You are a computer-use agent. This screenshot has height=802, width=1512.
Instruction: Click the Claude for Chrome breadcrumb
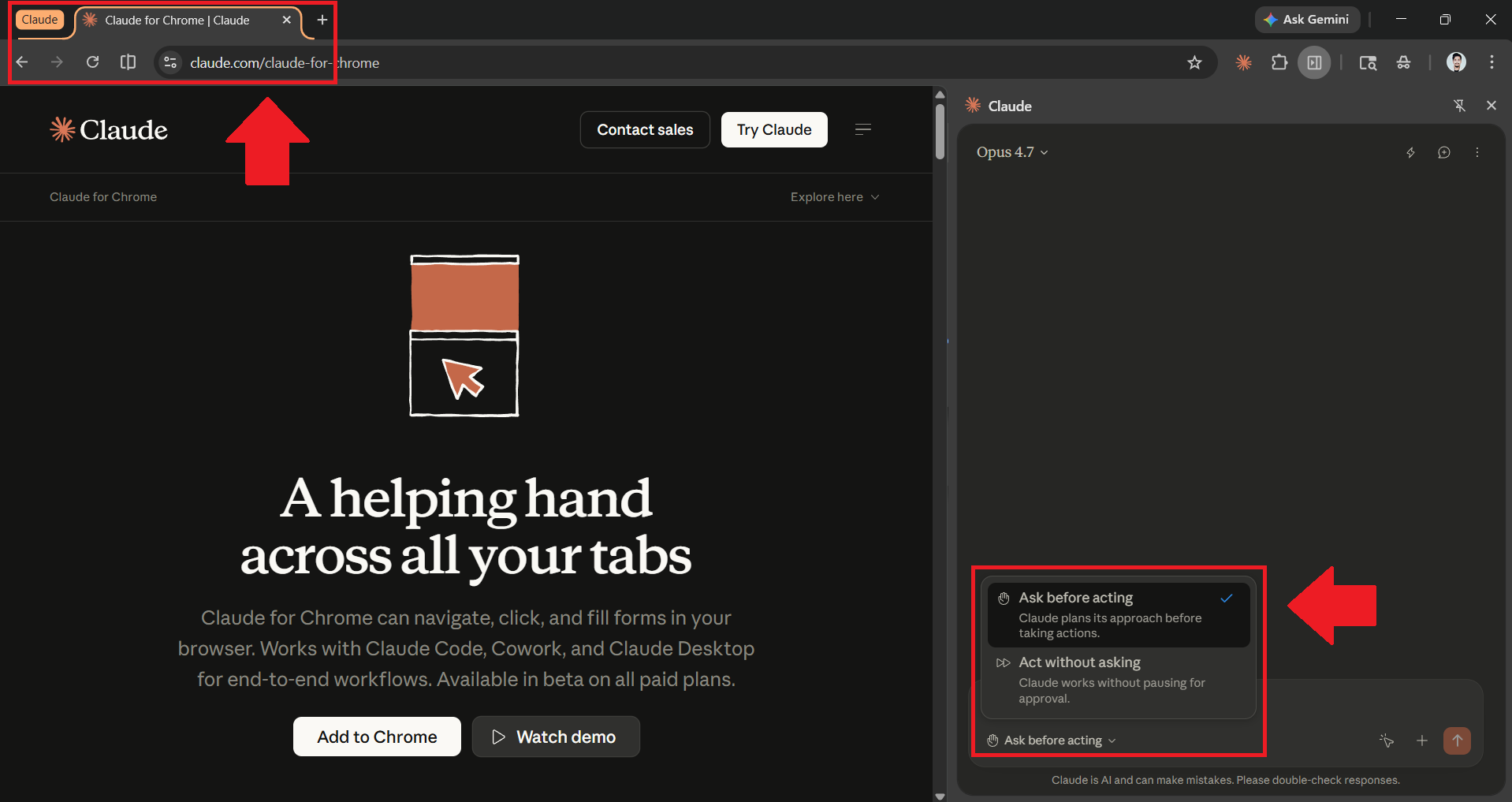click(103, 197)
